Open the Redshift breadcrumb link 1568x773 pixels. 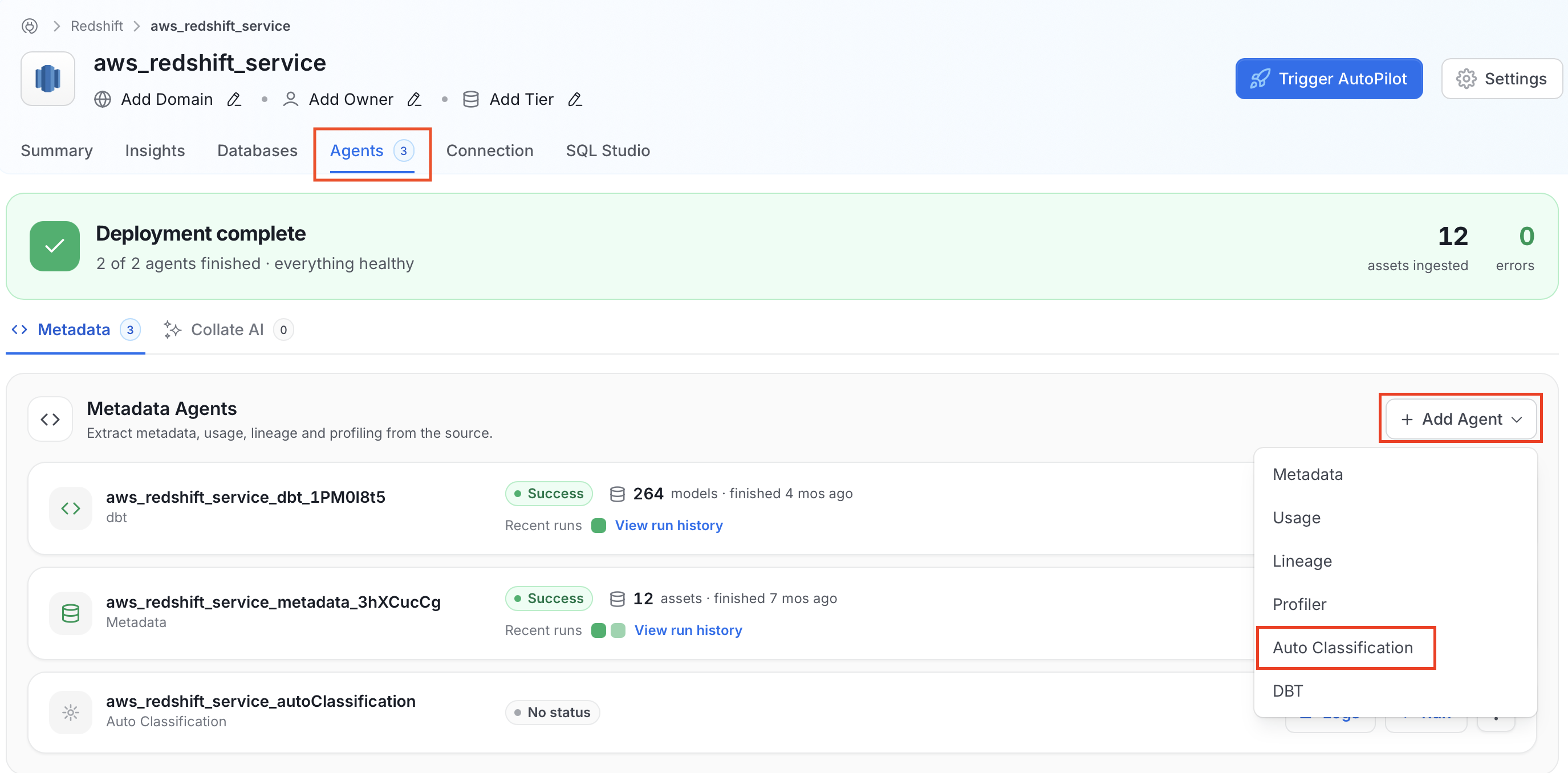[97, 26]
